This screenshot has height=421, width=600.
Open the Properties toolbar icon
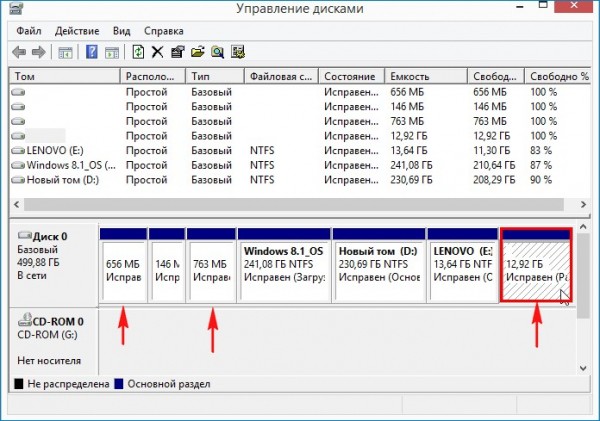(x=178, y=52)
